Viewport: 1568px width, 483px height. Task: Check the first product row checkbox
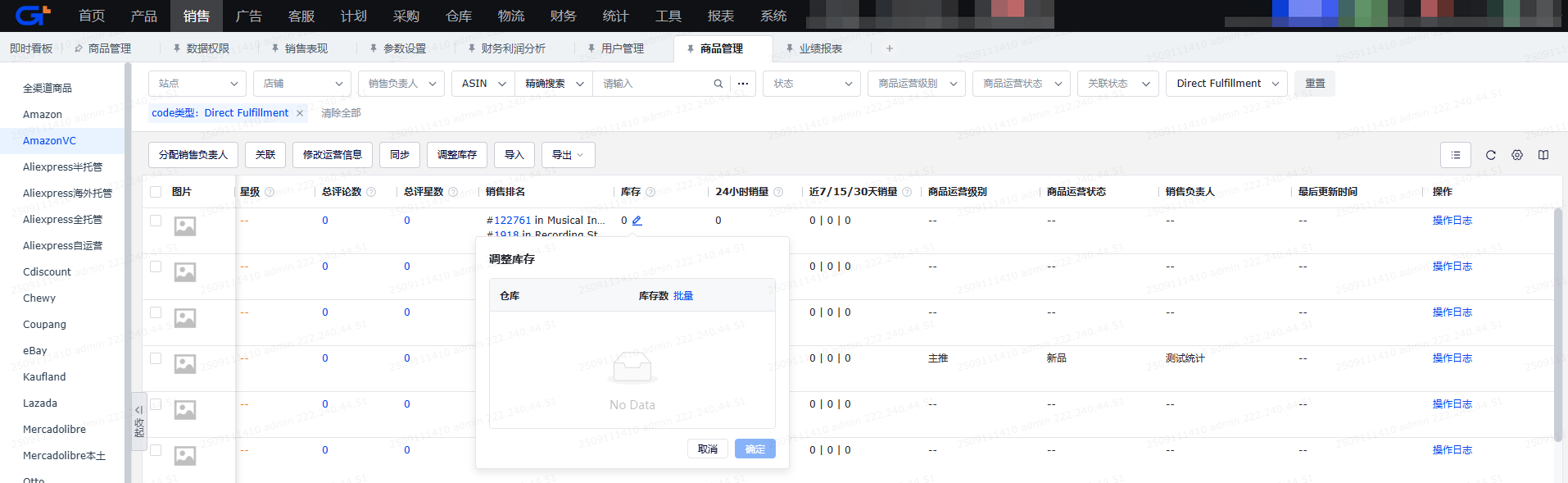(156, 221)
